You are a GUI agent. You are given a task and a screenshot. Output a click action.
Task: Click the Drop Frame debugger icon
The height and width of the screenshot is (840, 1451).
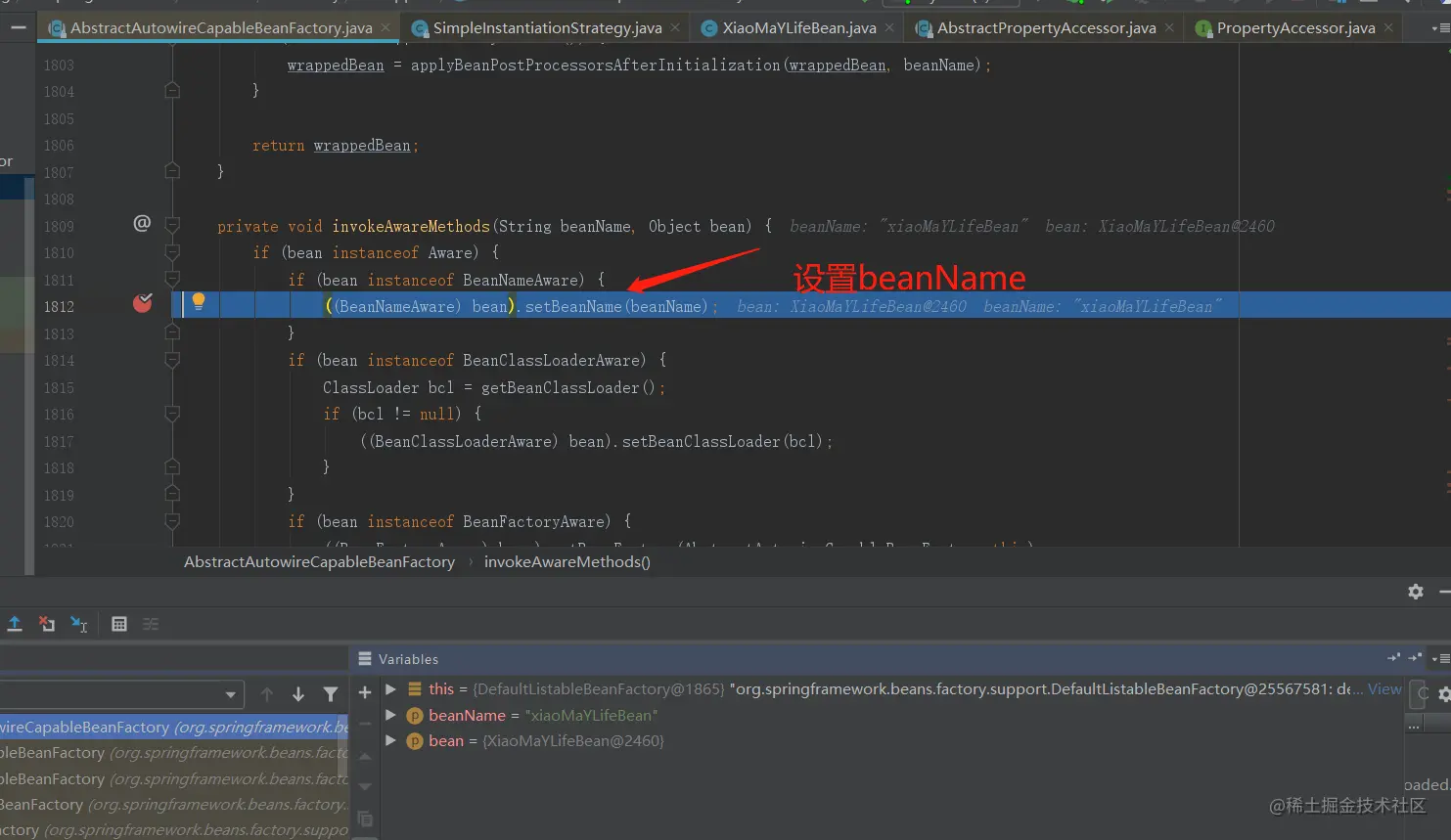46,624
